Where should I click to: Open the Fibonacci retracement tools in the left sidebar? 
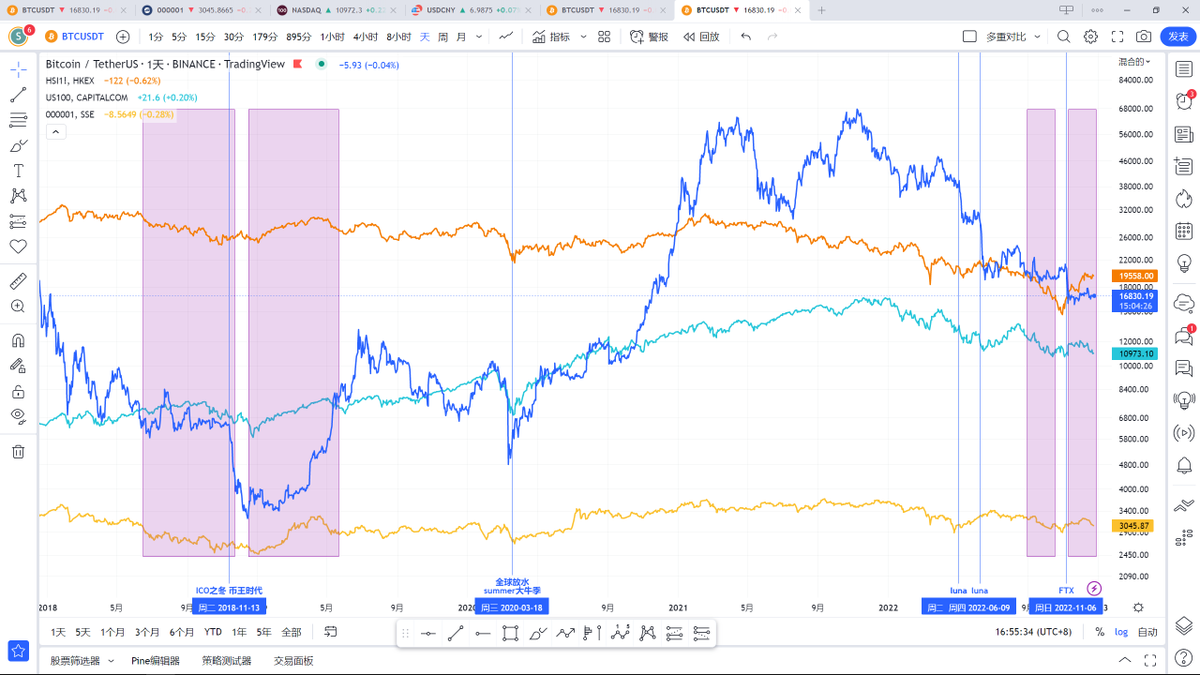coord(18,120)
